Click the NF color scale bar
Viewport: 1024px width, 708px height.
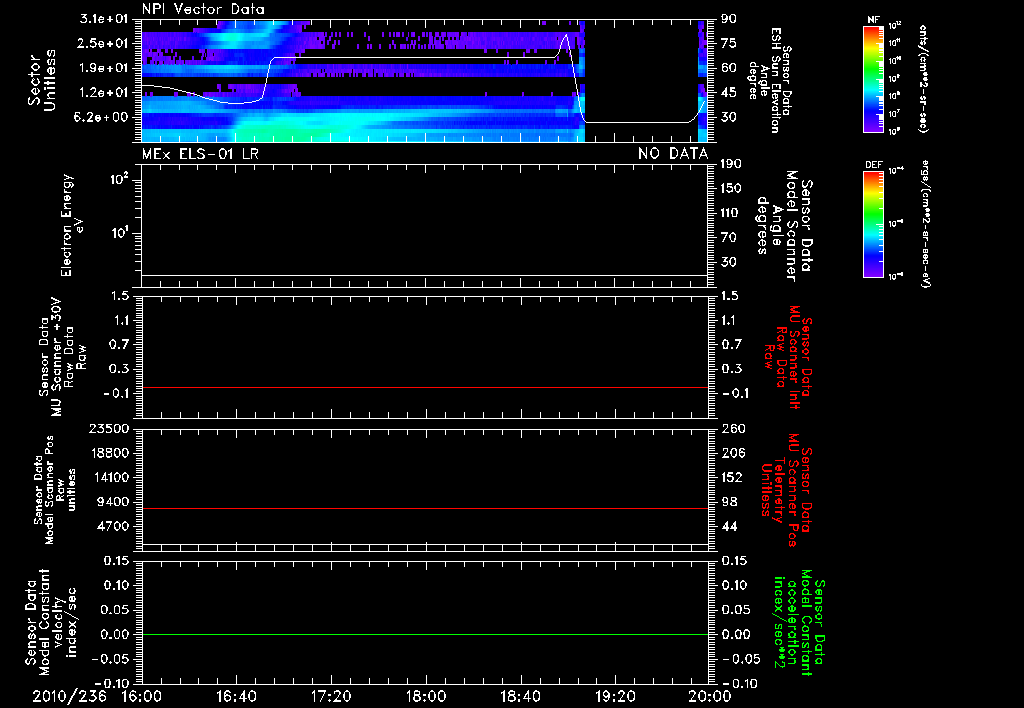pos(874,79)
